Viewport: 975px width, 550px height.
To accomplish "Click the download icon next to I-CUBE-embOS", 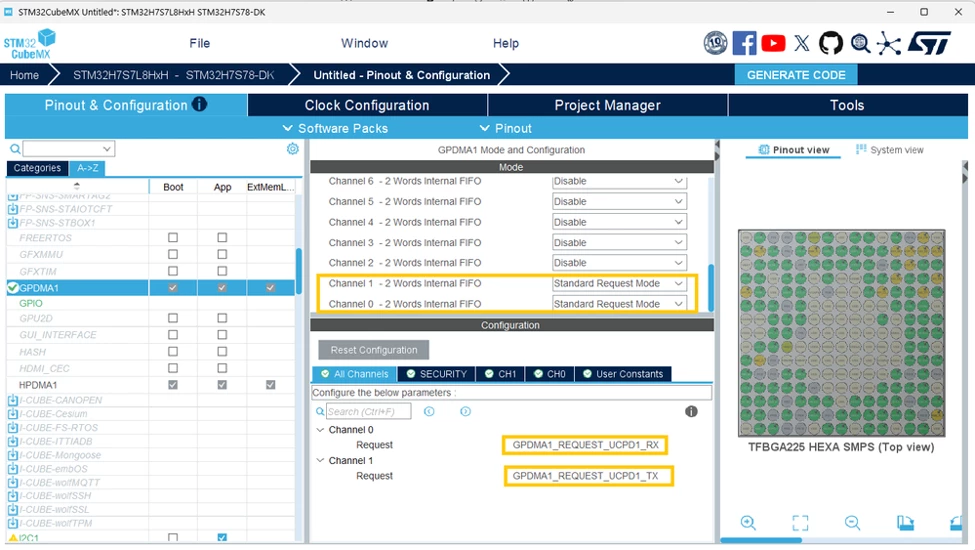I will (12, 469).
